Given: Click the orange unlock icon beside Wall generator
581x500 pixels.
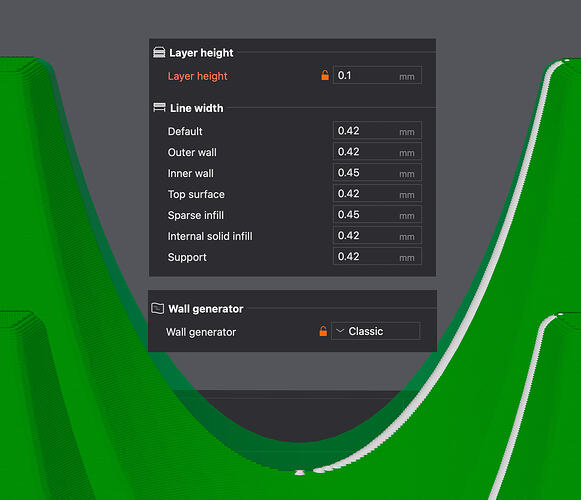Looking at the screenshot, I should (x=323, y=331).
